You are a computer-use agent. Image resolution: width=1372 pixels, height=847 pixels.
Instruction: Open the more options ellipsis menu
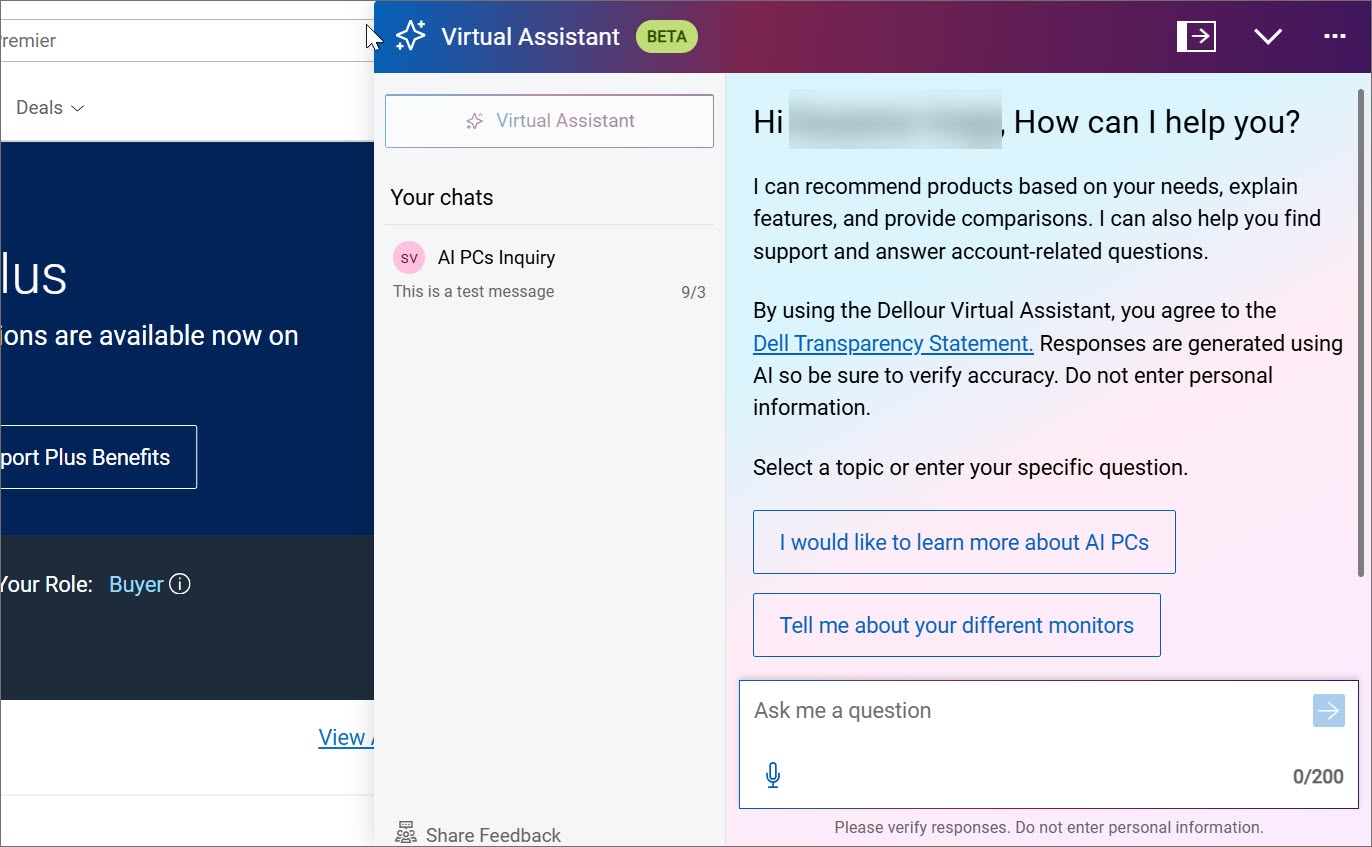pyautogui.click(x=1335, y=36)
